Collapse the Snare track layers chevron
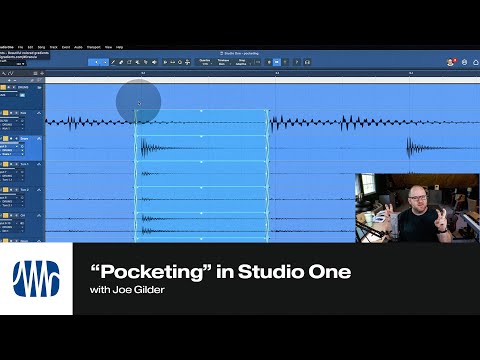Viewport: 480px width, 360px height. [39, 138]
